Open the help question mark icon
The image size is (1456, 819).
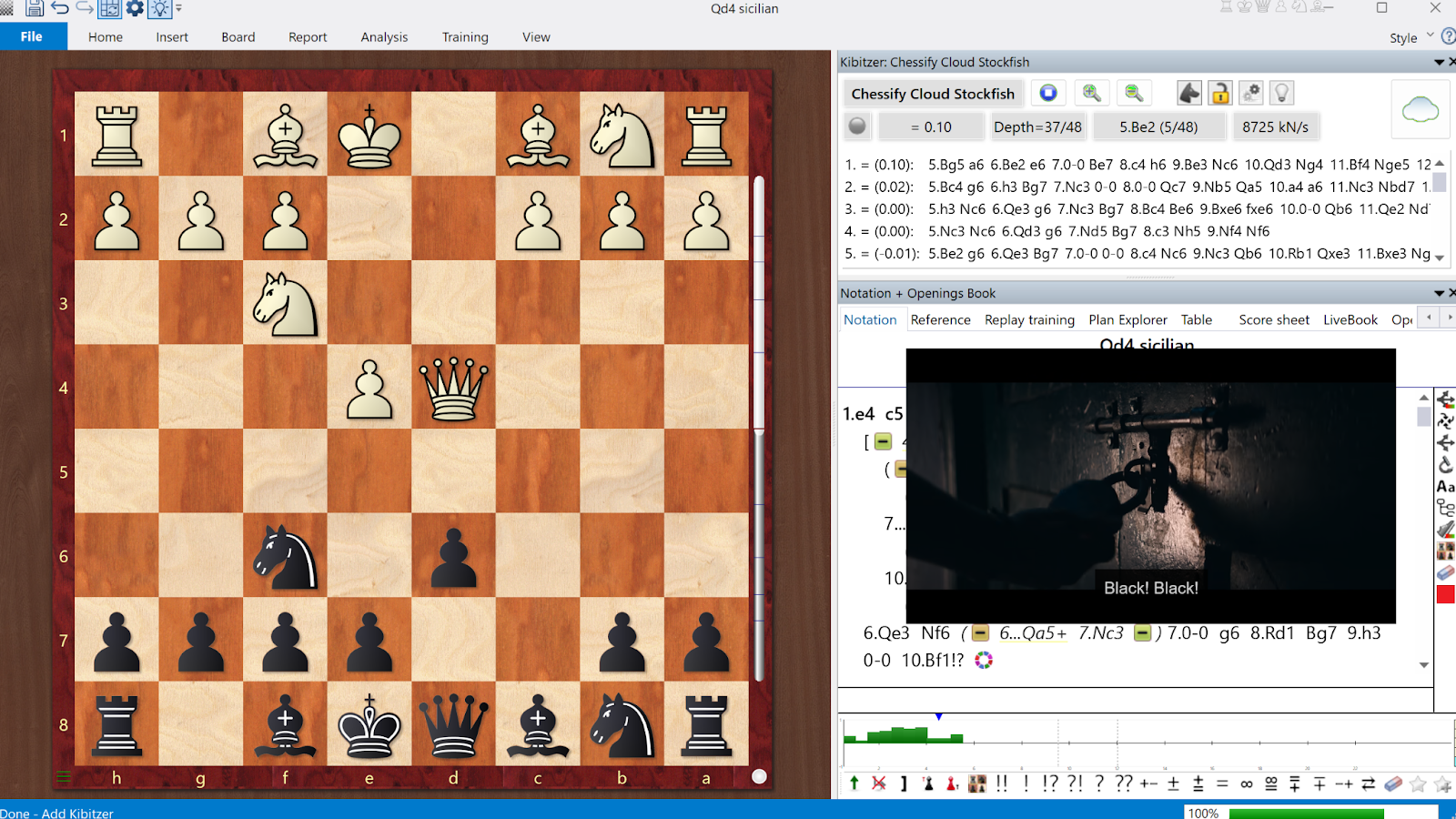[1449, 36]
